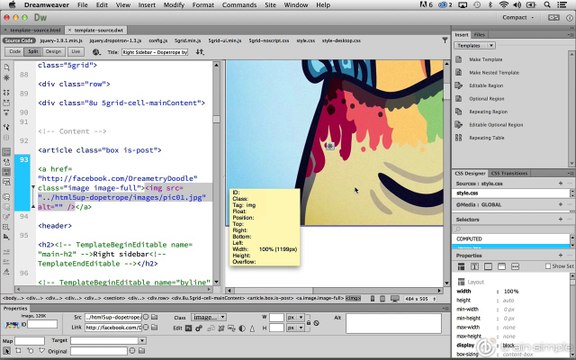Show the Layout category in CSS properties
Screen dimensions: 576x360
point(461,267)
